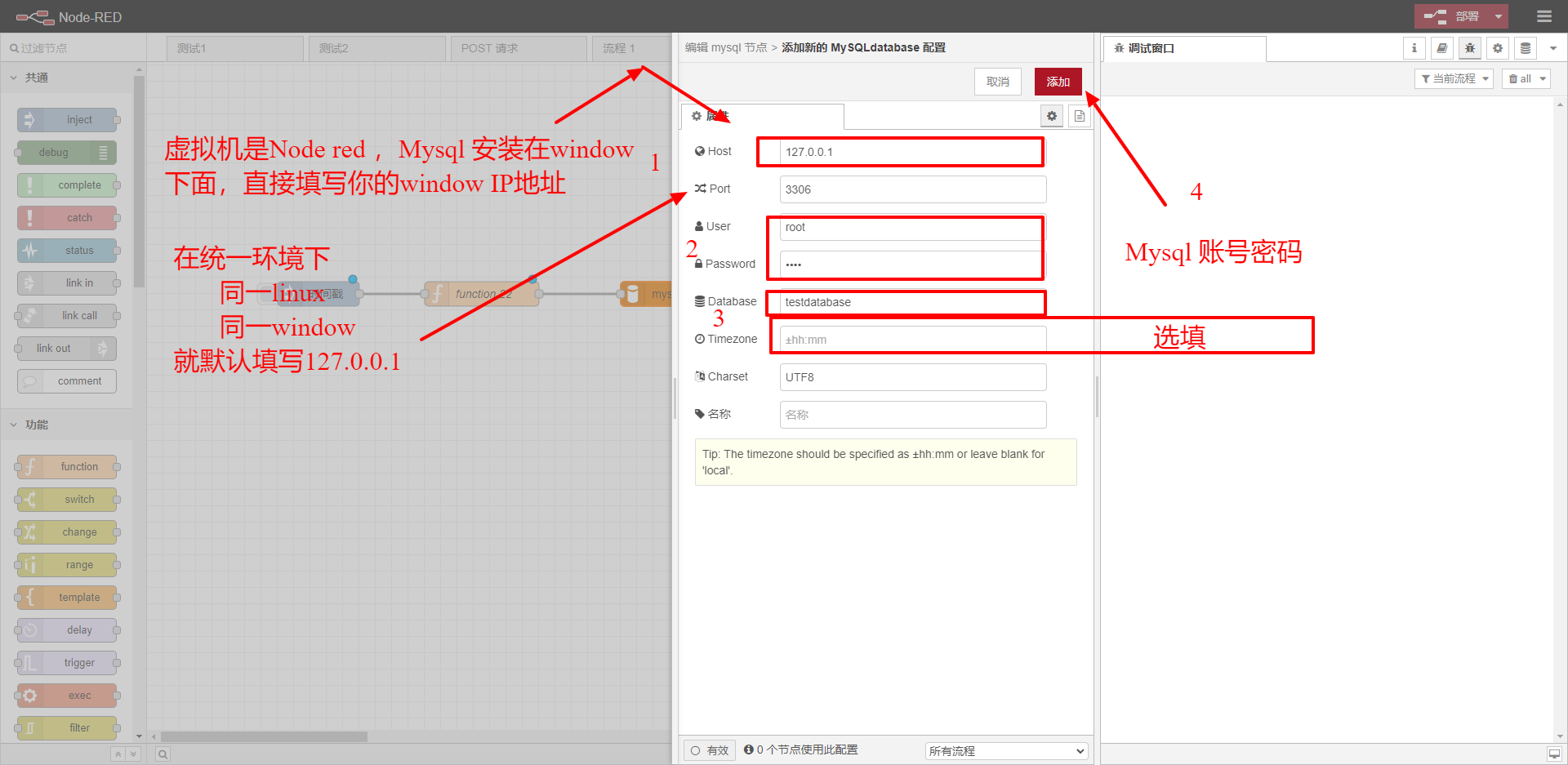Focus the Port input field
The height and width of the screenshot is (765, 1568).
tap(913, 189)
